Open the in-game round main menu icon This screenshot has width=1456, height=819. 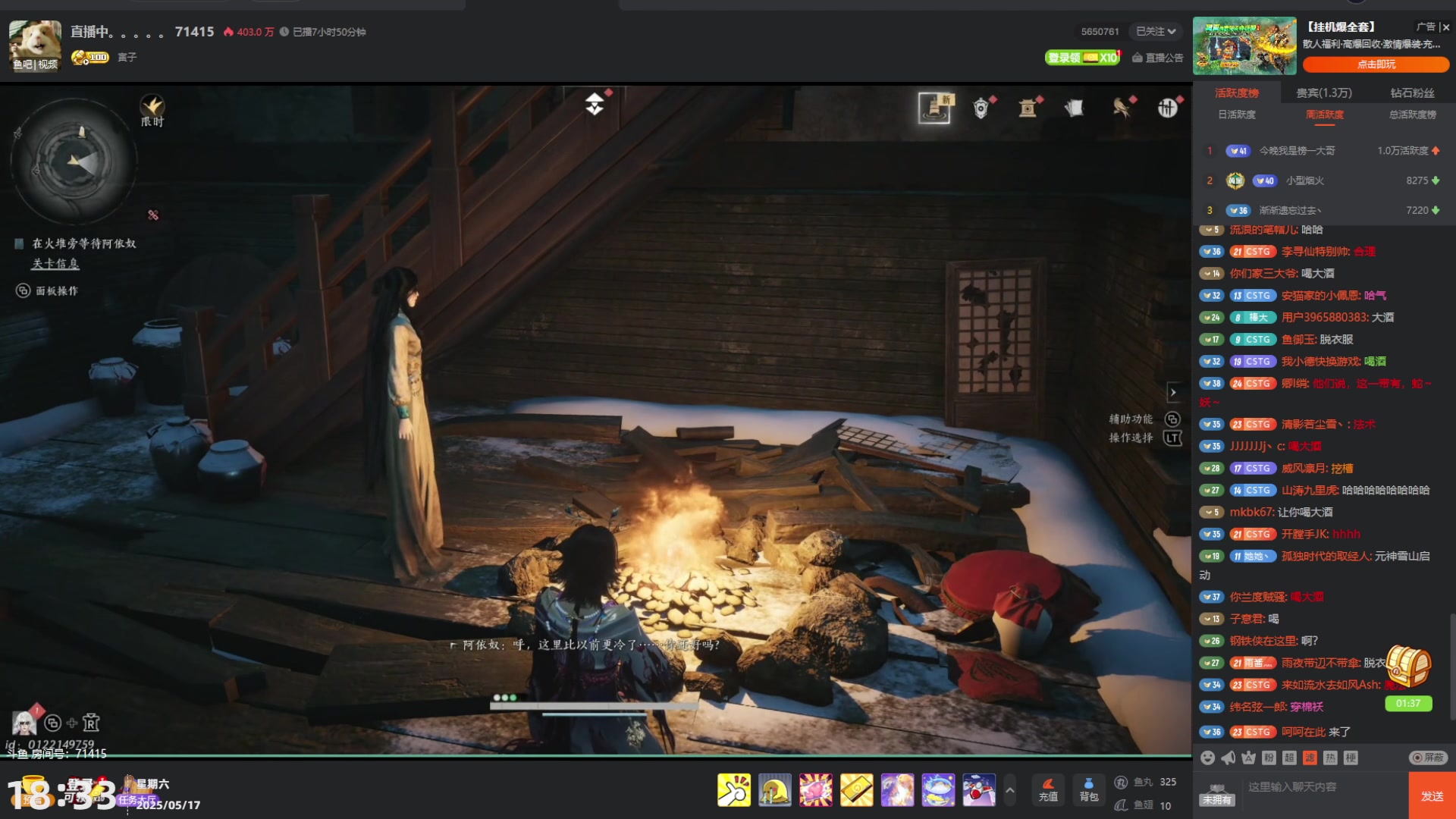(x=1168, y=108)
